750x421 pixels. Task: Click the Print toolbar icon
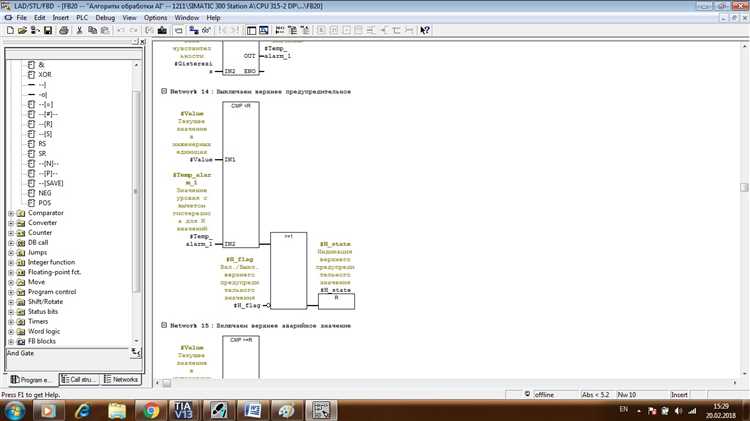tap(64, 30)
